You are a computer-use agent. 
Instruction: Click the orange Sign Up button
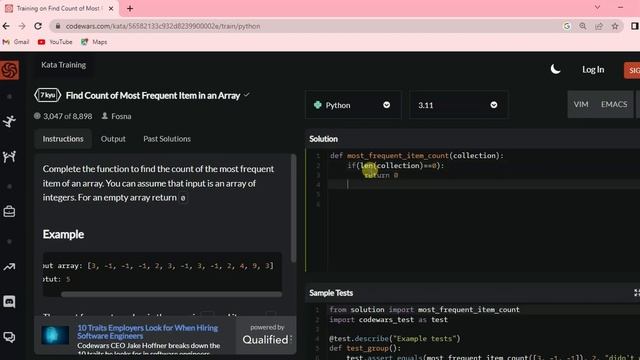(x=632, y=71)
